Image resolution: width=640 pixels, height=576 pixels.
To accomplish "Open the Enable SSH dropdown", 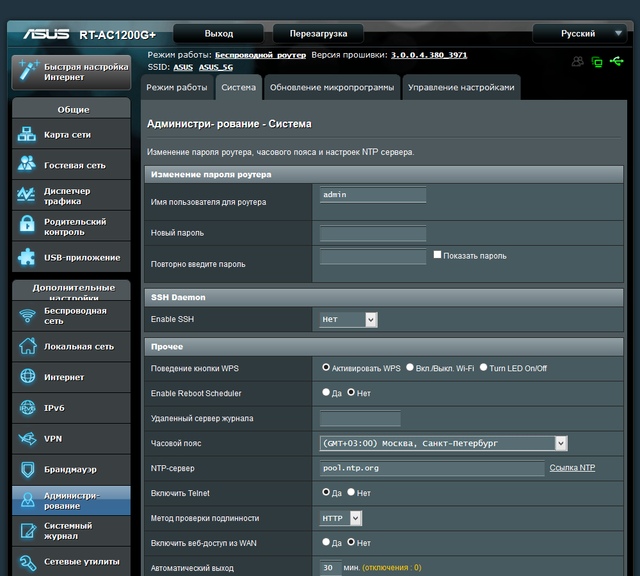I will pyautogui.click(x=348, y=319).
